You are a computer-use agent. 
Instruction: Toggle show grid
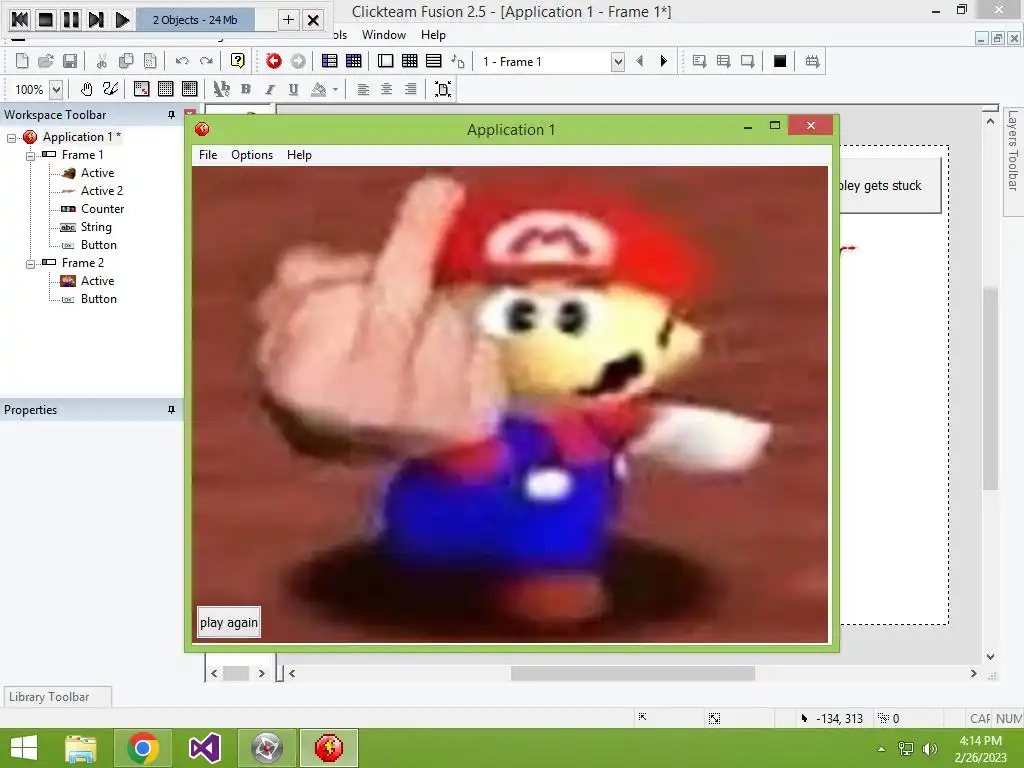pyautogui.click(x=166, y=89)
